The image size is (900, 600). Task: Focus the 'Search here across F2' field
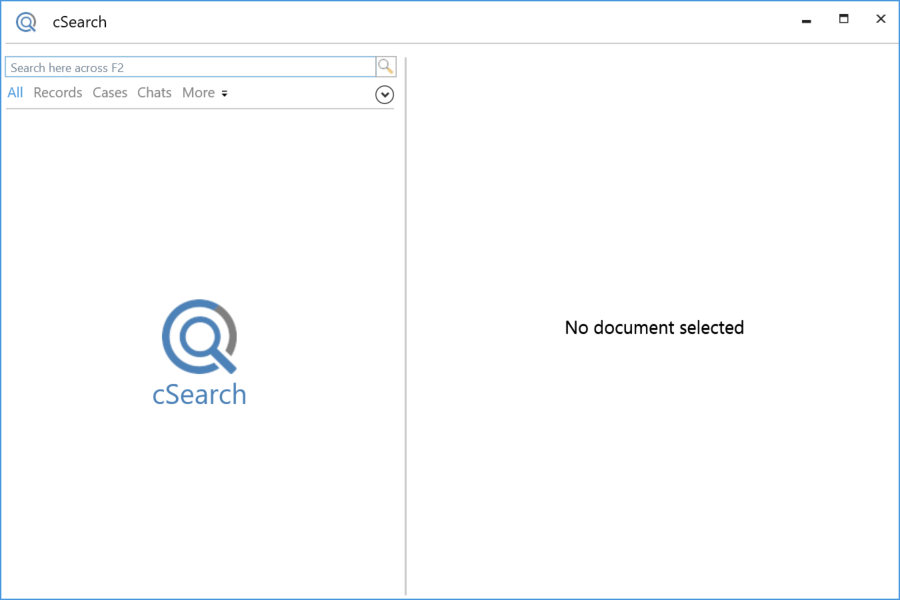point(190,67)
